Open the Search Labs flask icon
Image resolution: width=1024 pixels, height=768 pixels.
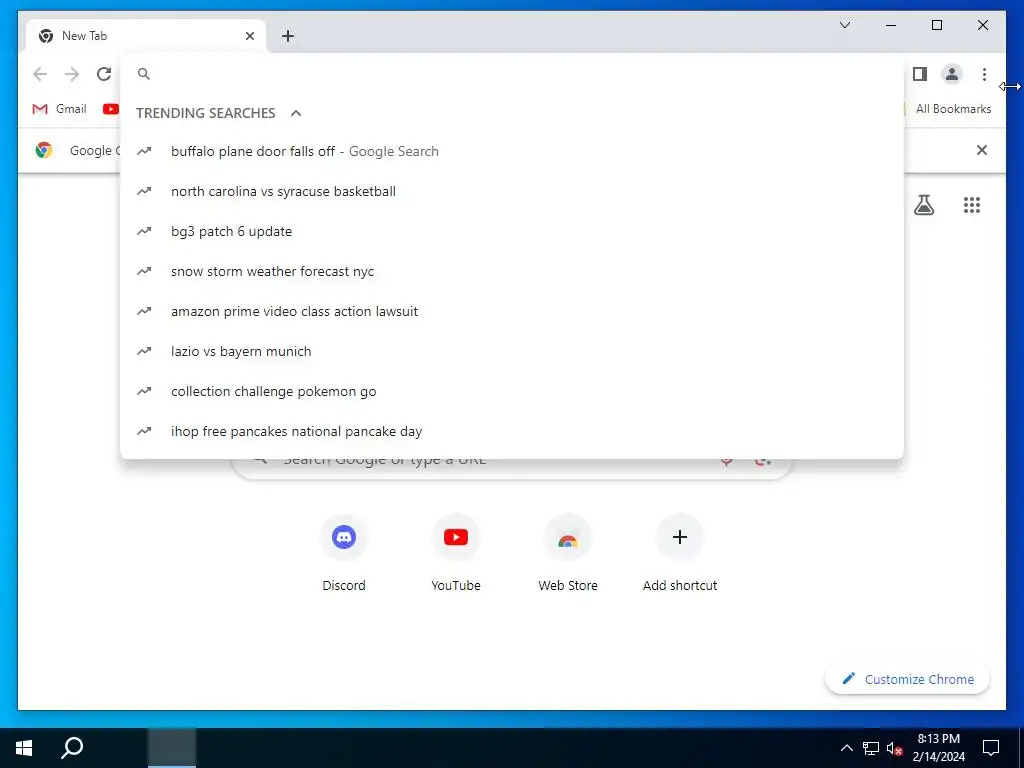[923, 205]
